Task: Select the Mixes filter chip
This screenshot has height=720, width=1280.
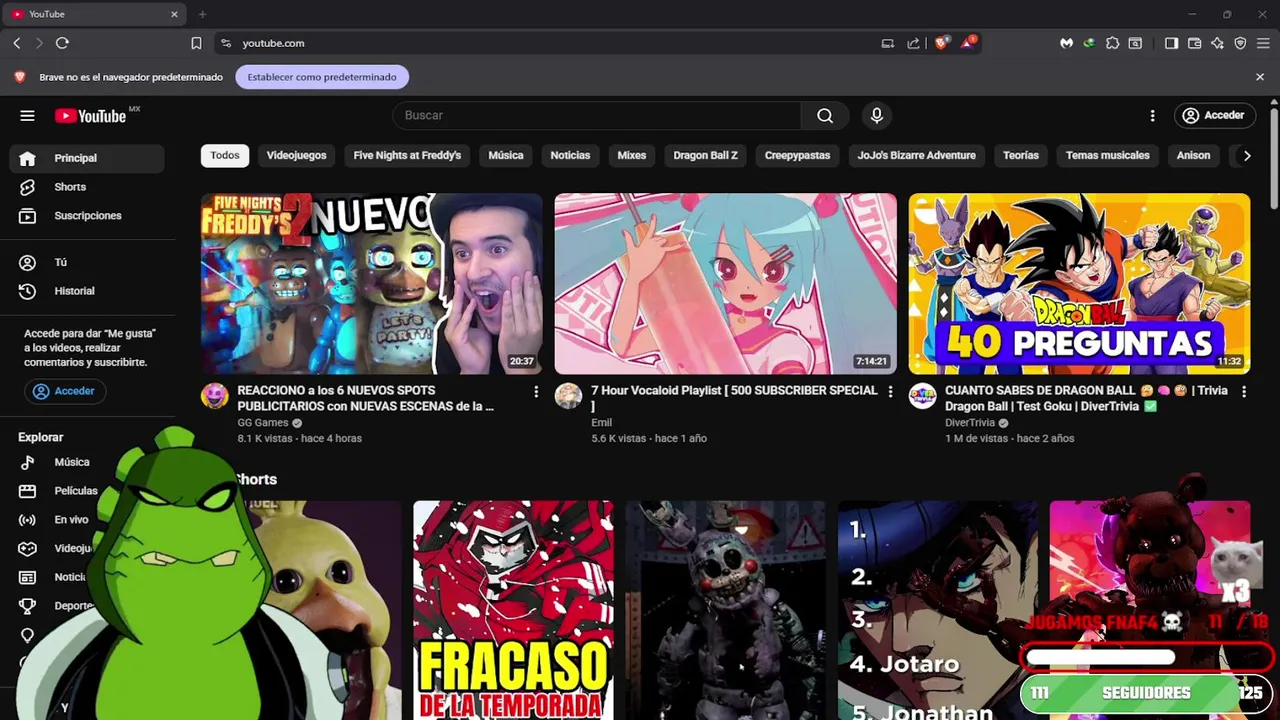Action: pos(632,155)
